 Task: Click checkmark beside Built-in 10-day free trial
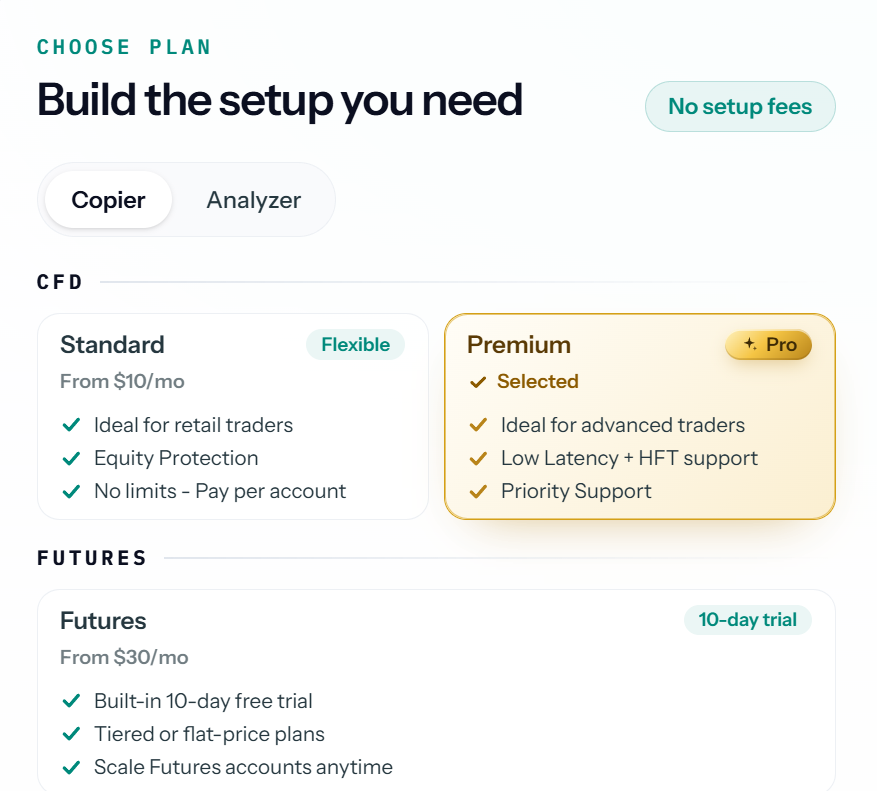click(71, 701)
